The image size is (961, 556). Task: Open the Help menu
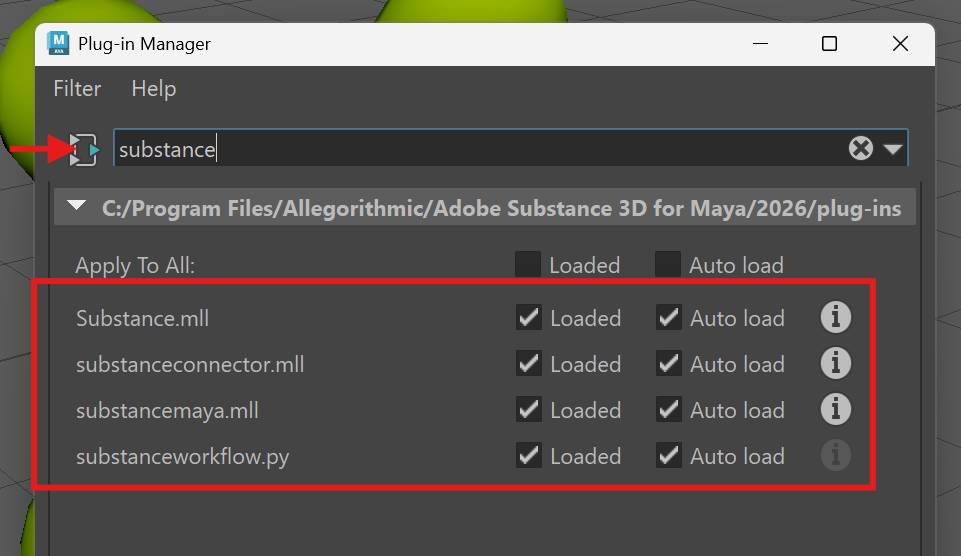pyautogui.click(x=153, y=89)
